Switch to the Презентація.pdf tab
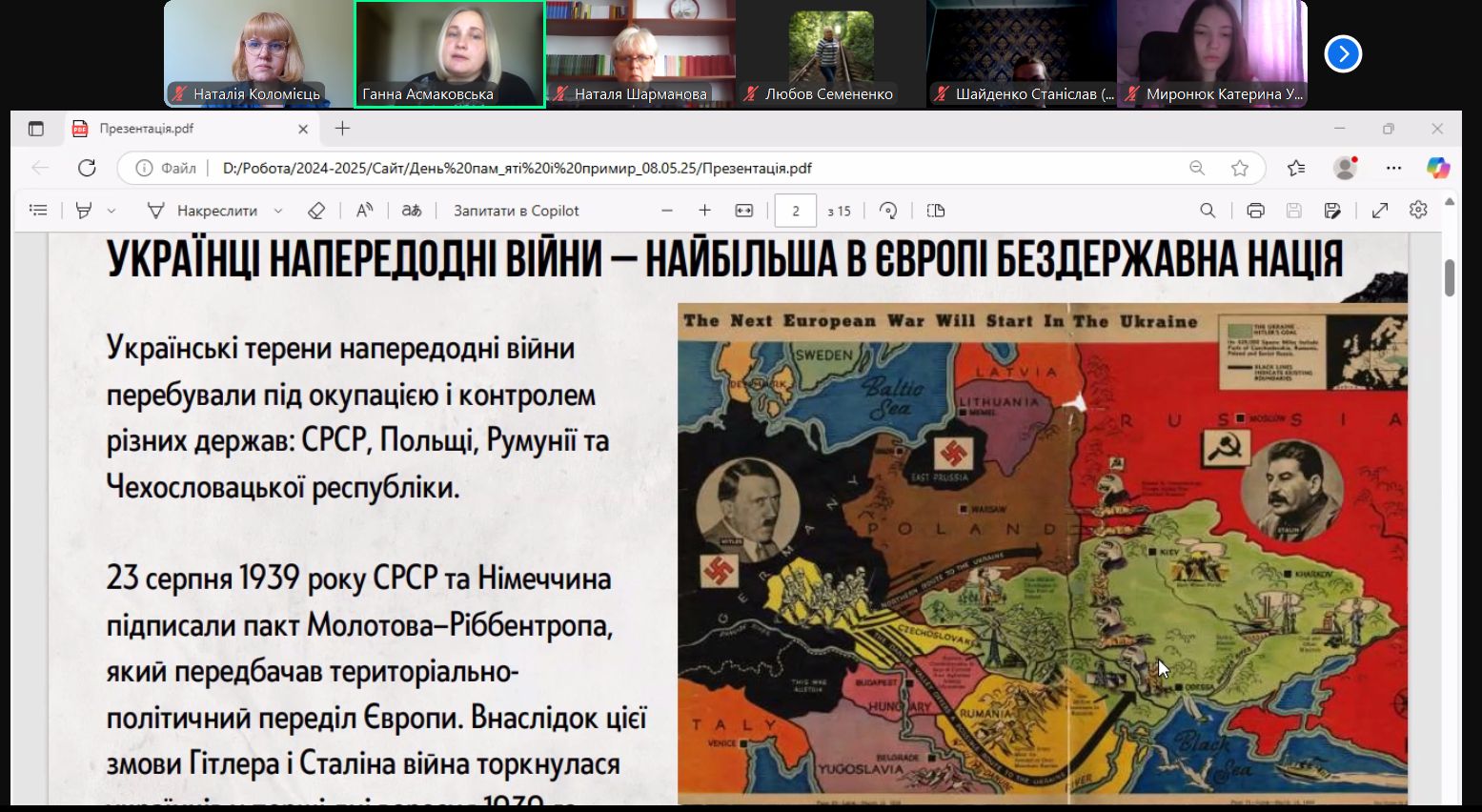The image size is (1482, 812). point(181,129)
